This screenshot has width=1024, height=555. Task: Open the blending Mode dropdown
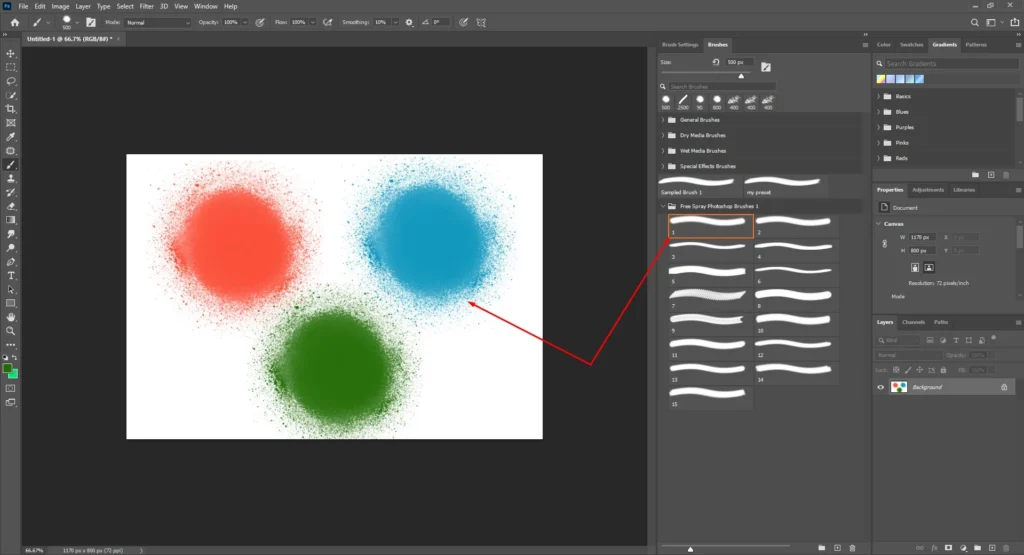[157, 22]
